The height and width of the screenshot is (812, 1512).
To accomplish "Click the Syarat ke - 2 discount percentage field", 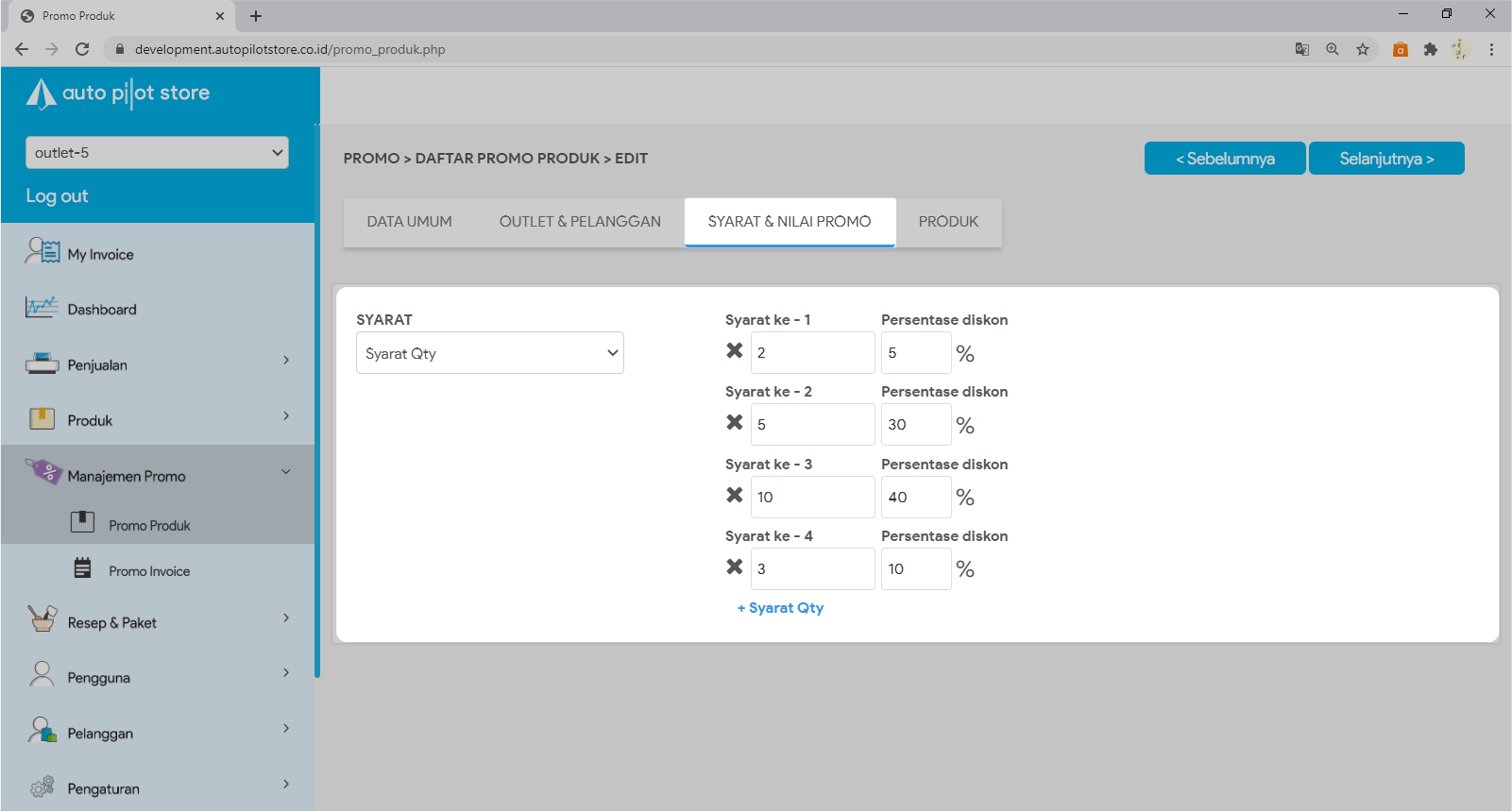I will click(x=915, y=425).
